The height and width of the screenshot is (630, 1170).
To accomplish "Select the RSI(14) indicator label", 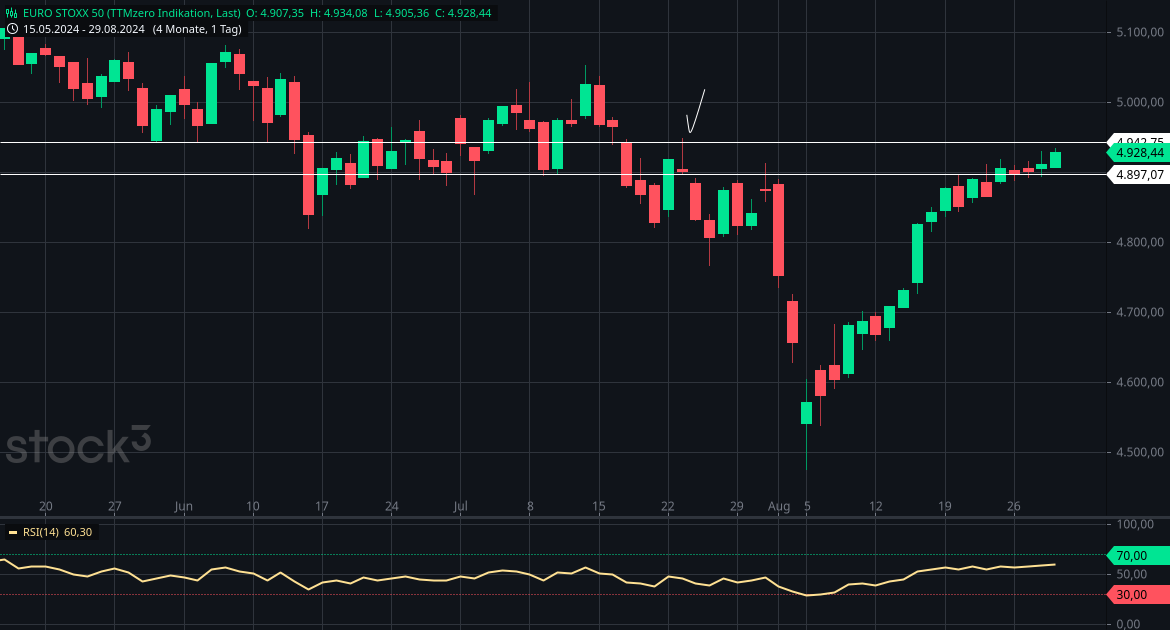I will [41, 532].
